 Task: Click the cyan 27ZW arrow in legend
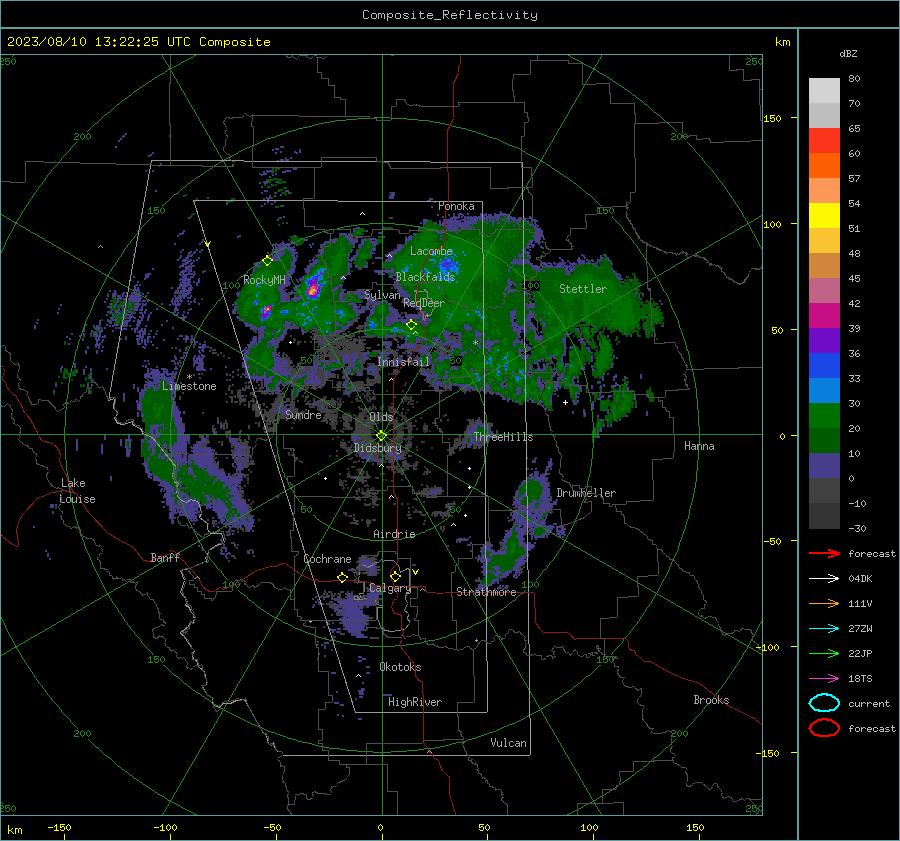[824, 629]
